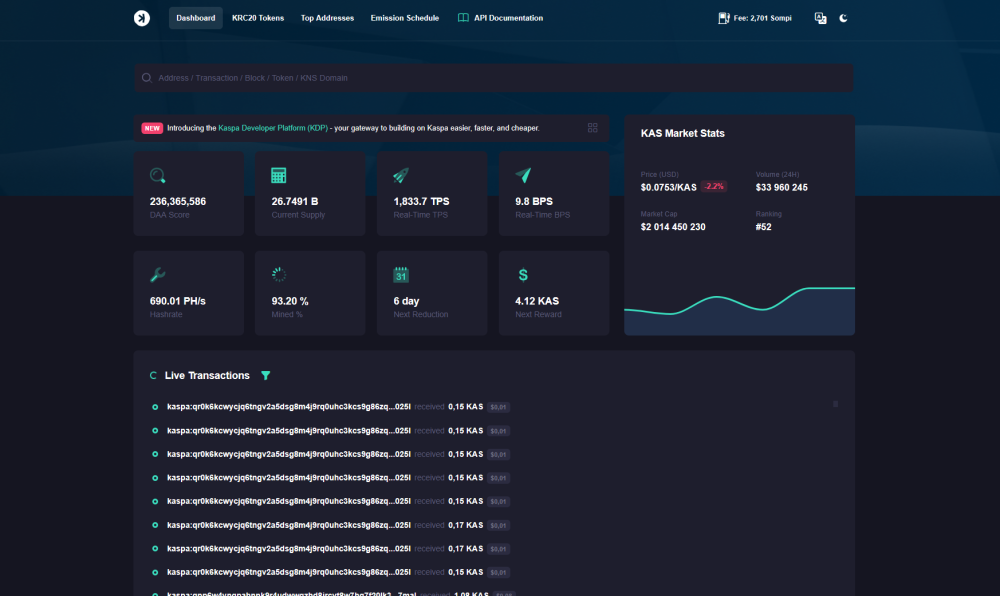Click the $33 960 245 volume value
Viewport: 1000px width, 596px height.
(781, 187)
